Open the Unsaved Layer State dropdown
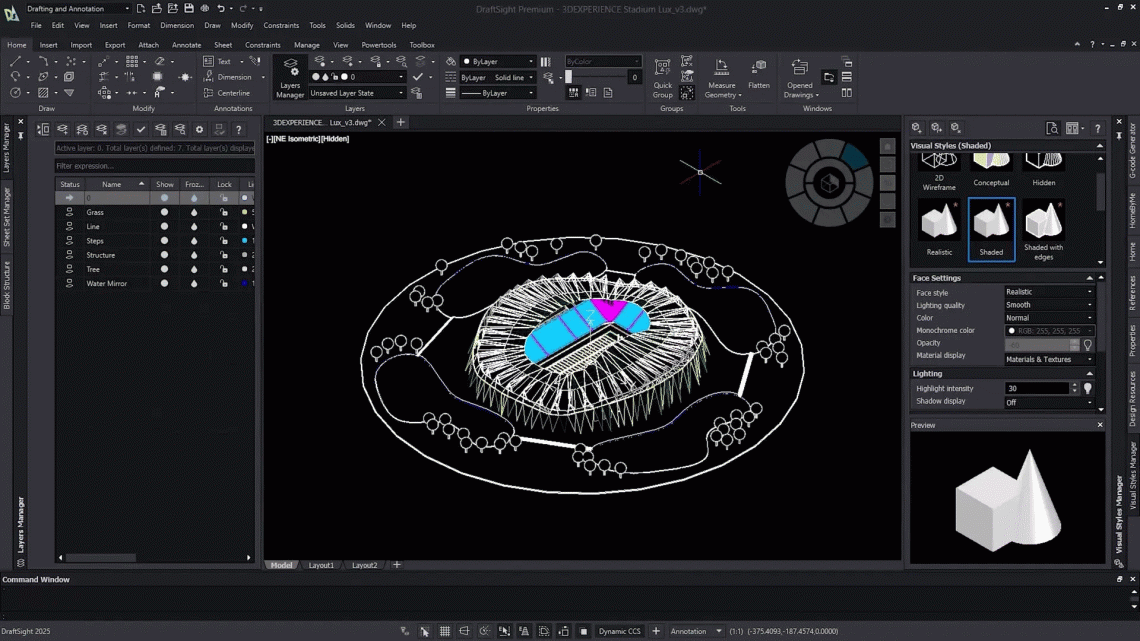The width and height of the screenshot is (1140, 641). (357, 93)
